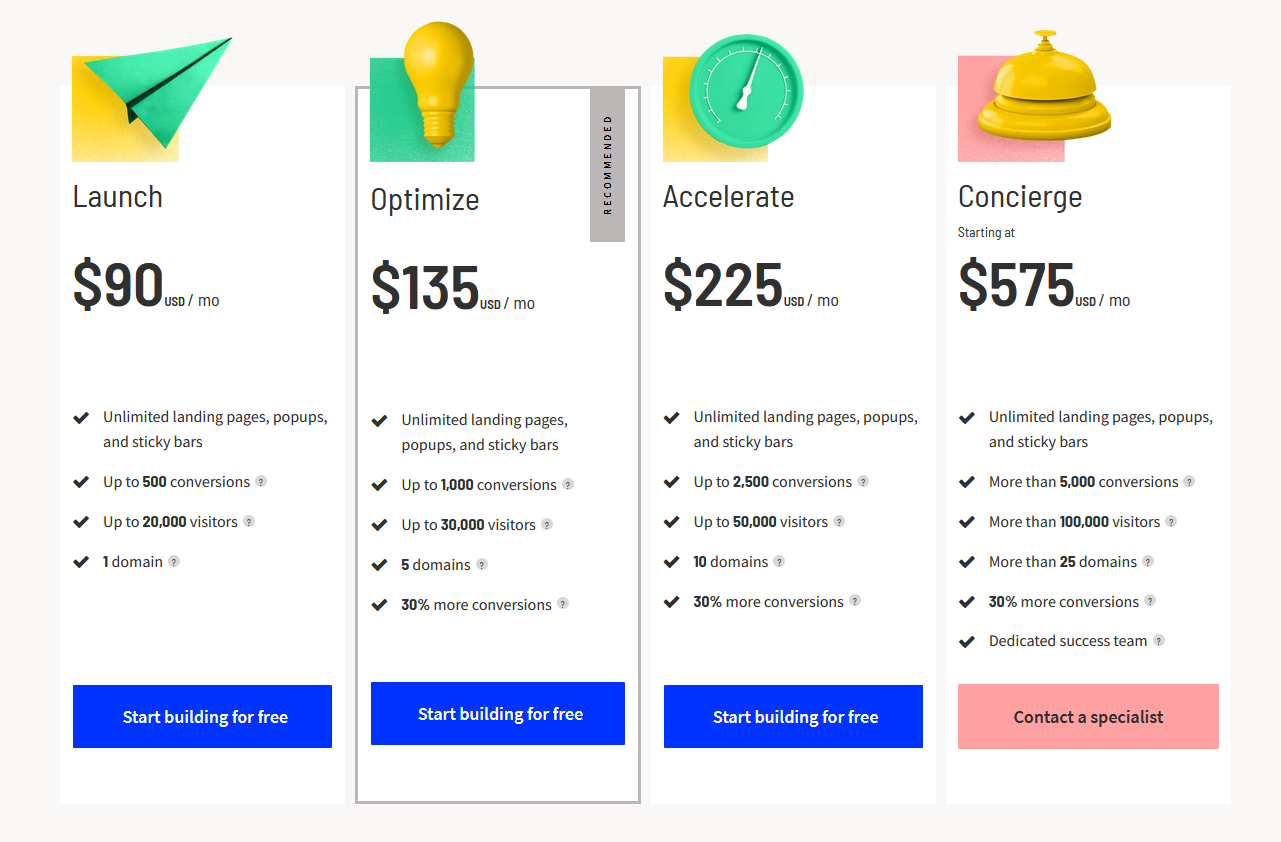Select the Concierge plan title
This screenshot has height=842, width=1281.
tap(1020, 197)
